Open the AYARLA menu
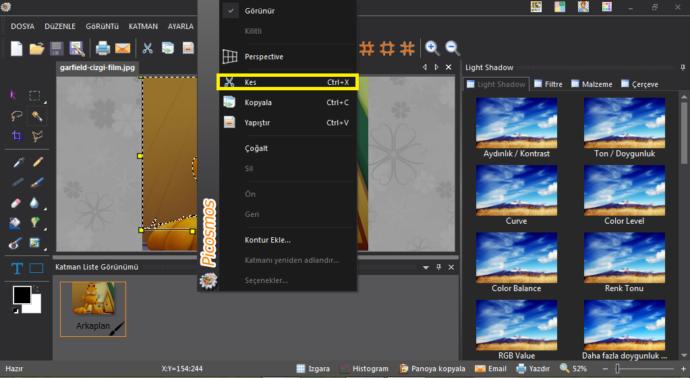Screen dimensions: 690x378 coord(180,26)
